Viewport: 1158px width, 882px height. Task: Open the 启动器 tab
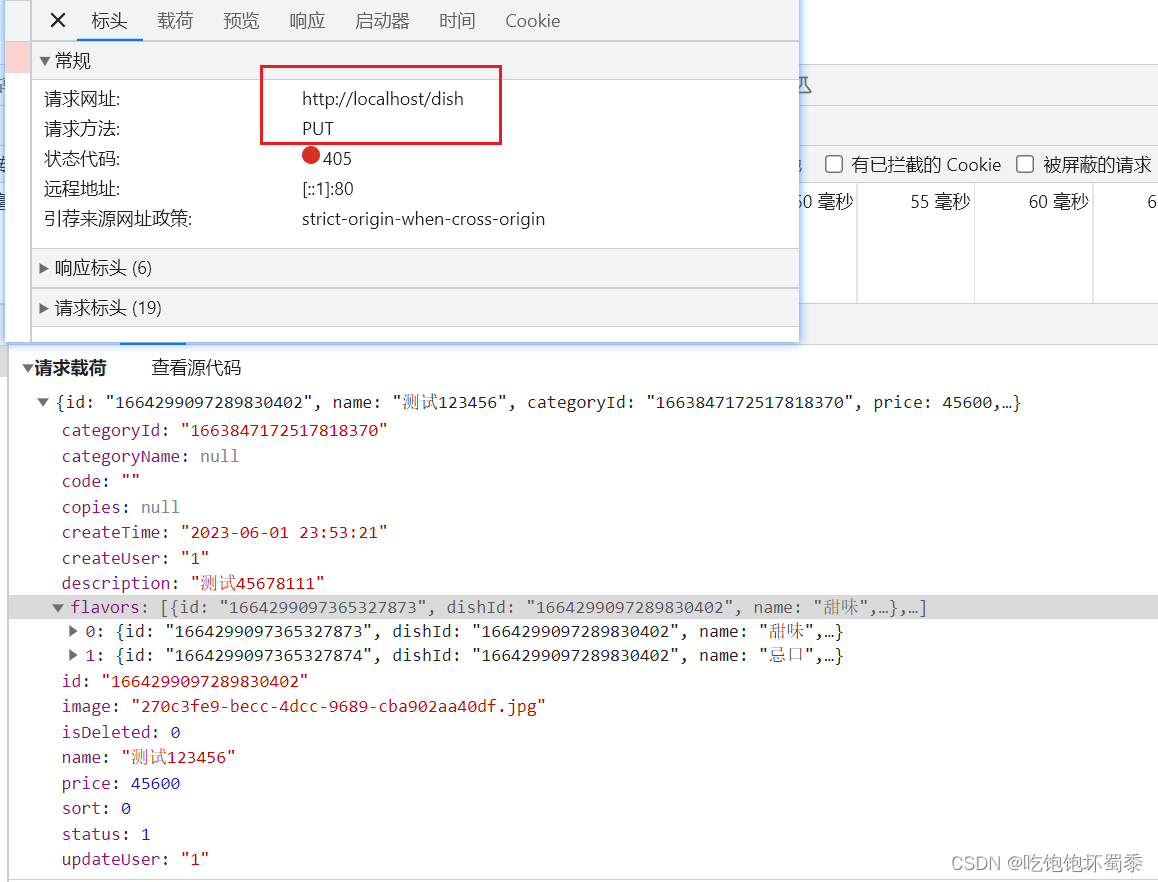382,21
